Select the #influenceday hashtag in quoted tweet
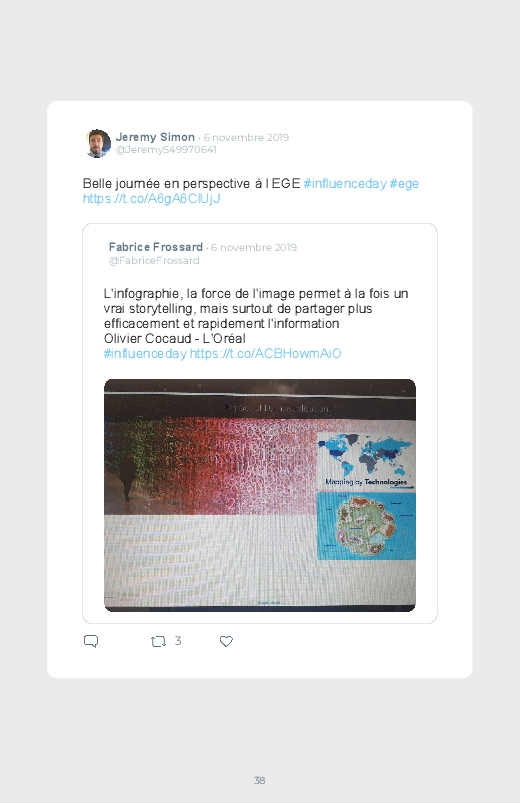This screenshot has width=520, height=803. click(145, 353)
